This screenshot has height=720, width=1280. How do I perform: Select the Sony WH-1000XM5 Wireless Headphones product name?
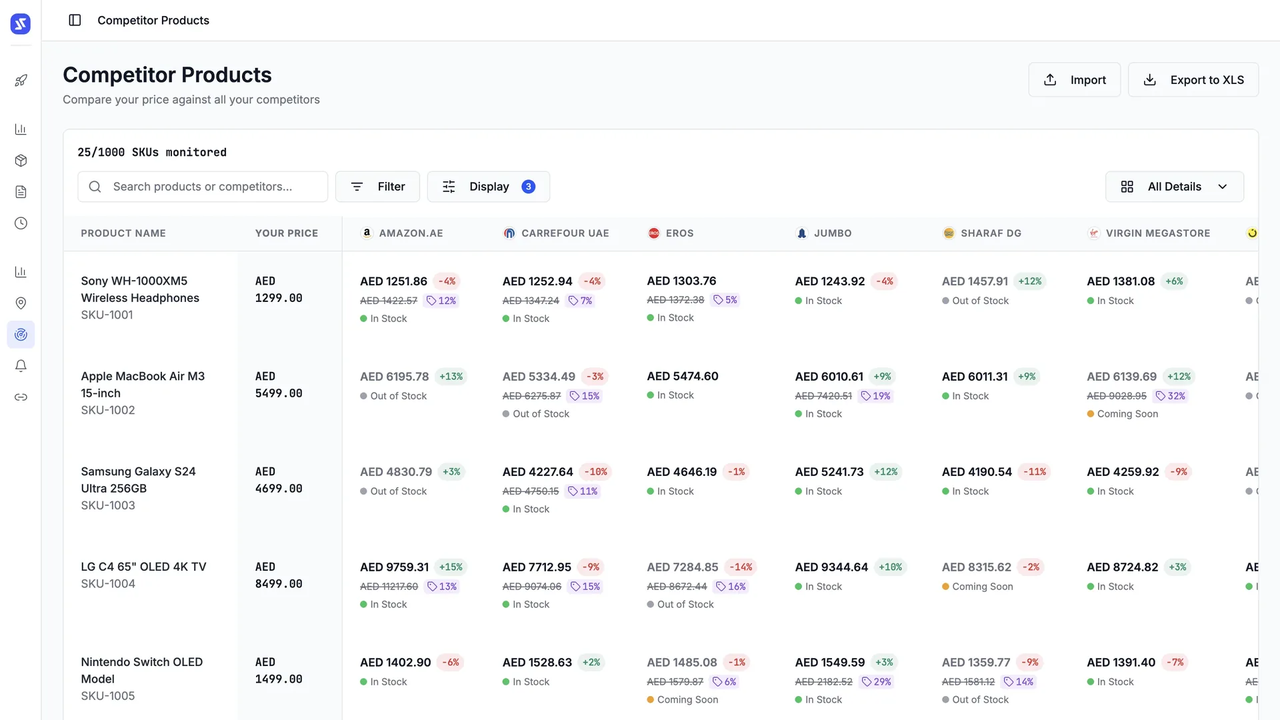pyautogui.click(x=140, y=289)
